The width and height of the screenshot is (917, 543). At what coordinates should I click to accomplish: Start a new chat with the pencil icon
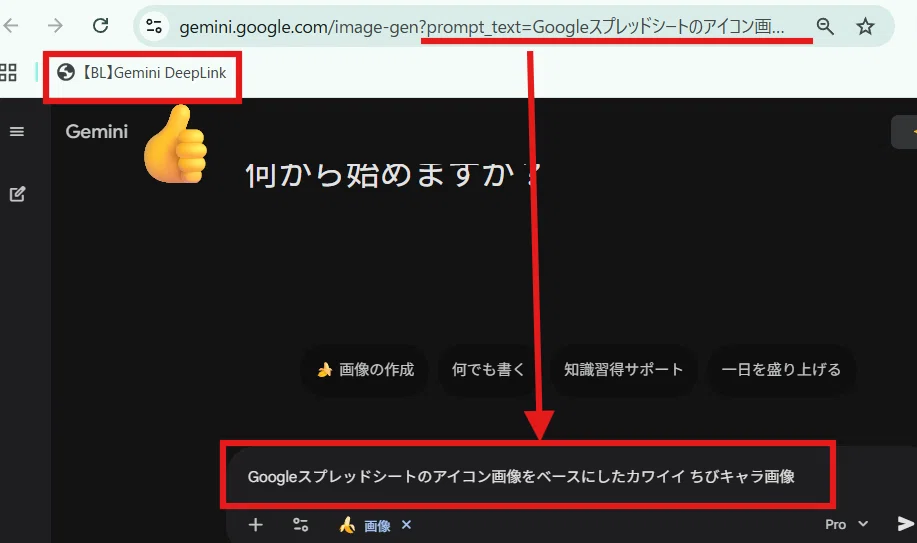(18, 194)
